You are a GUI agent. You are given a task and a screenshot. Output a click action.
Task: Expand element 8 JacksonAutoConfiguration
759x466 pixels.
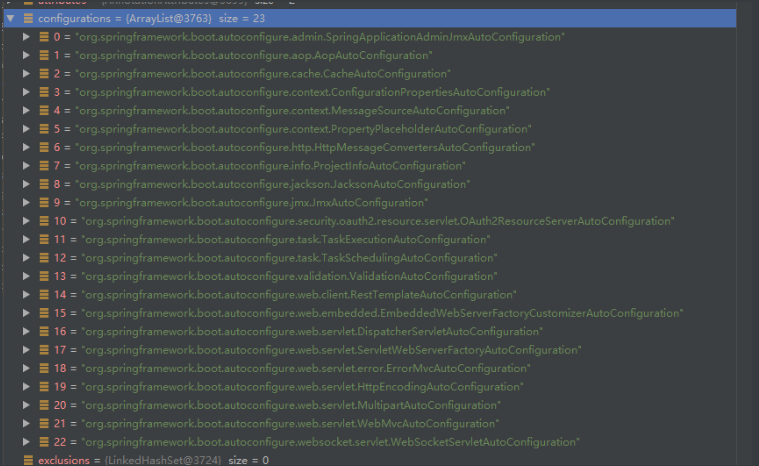pos(26,184)
